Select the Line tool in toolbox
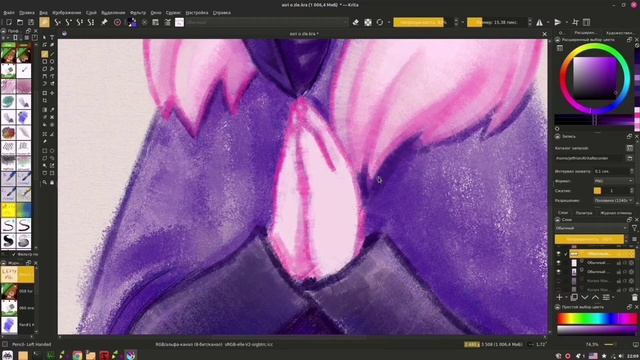Screen dimensions: 640x360 point(52,54)
